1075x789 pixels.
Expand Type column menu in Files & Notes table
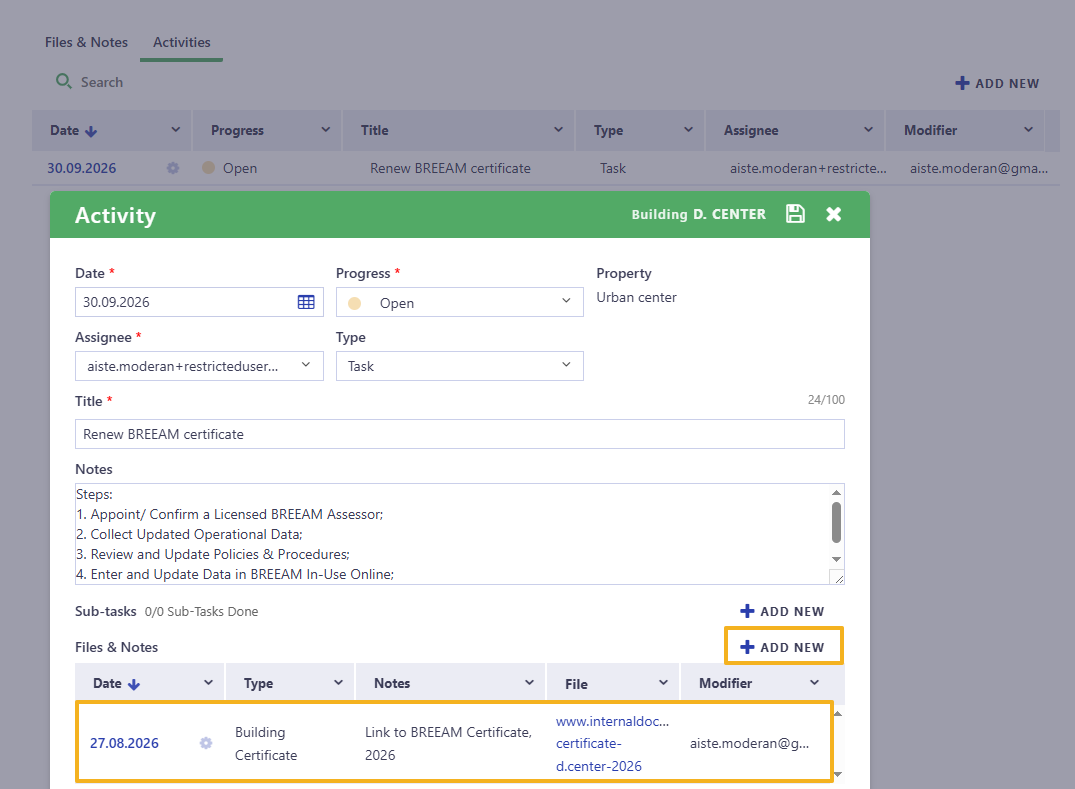point(339,683)
